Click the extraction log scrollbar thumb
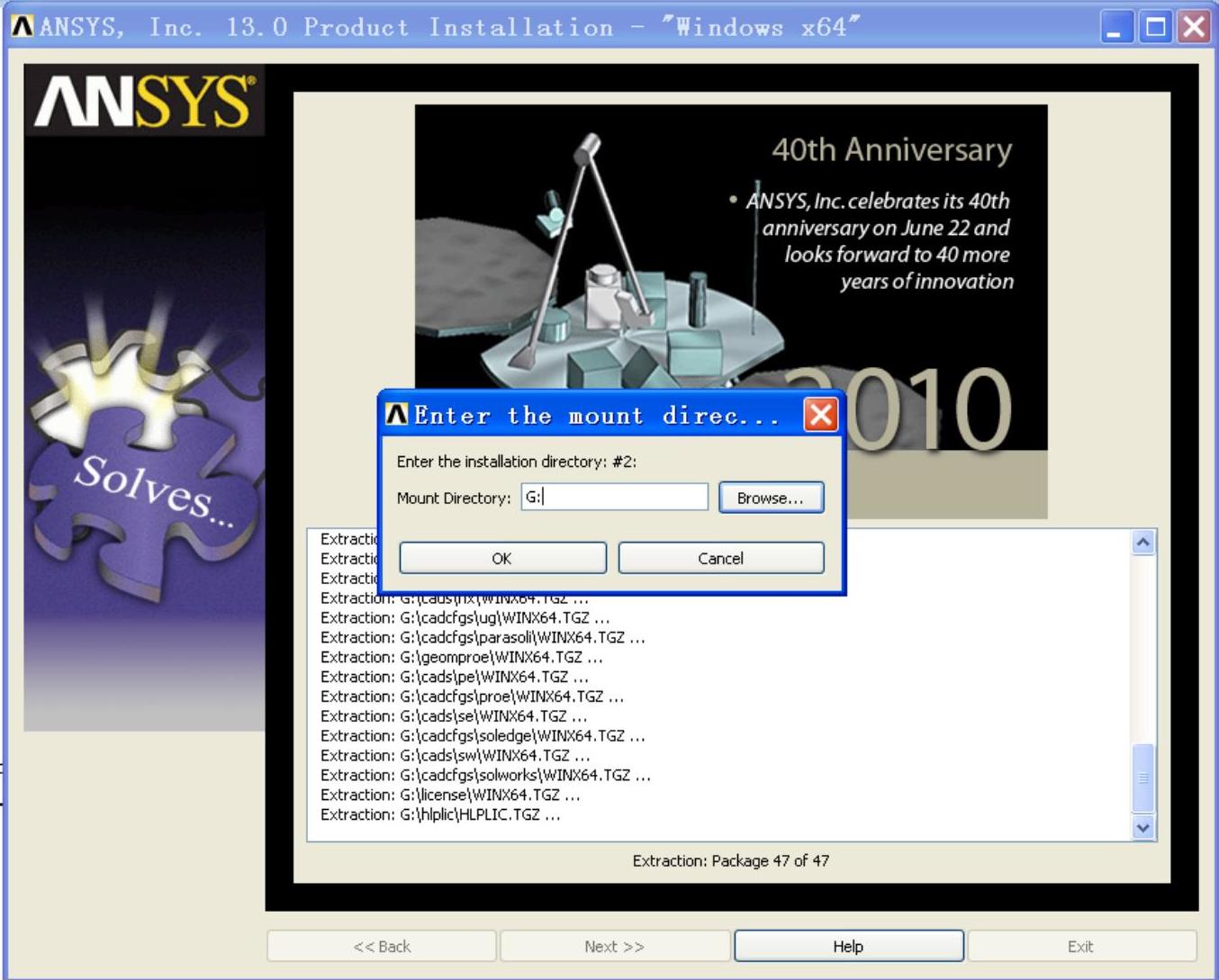This screenshot has width=1219, height=980. (x=1143, y=778)
